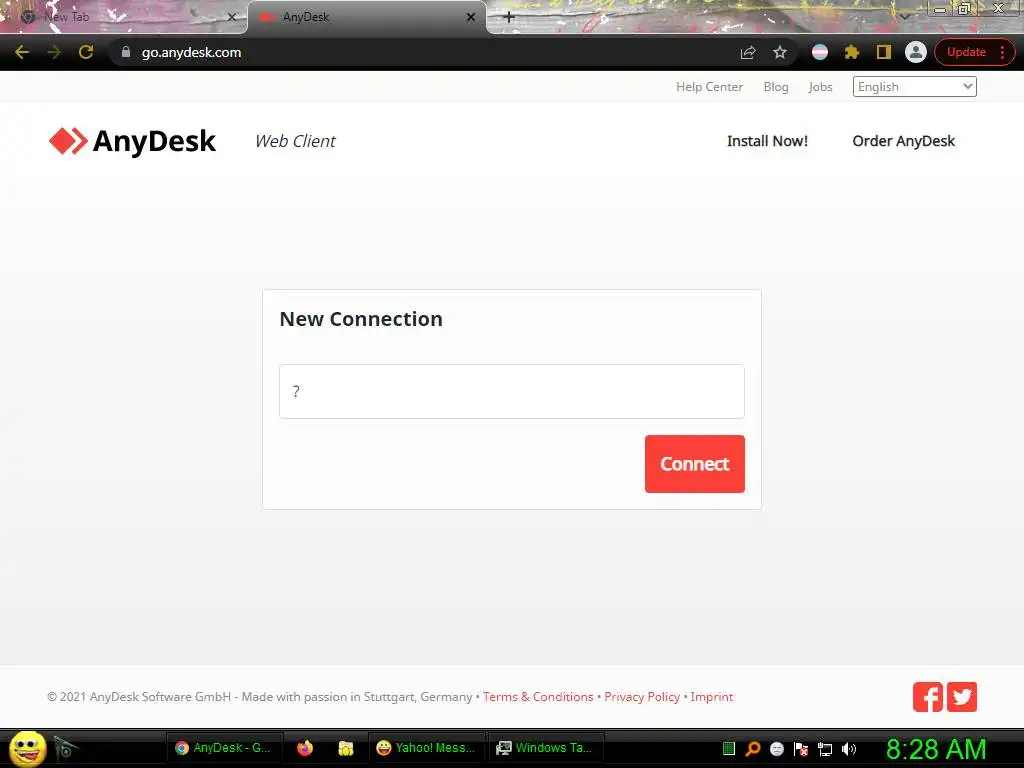This screenshot has width=1024, height=768.
Task: Click the quick launch icon beside Start button
Action: pyautogui.click(x=65, y=749)
